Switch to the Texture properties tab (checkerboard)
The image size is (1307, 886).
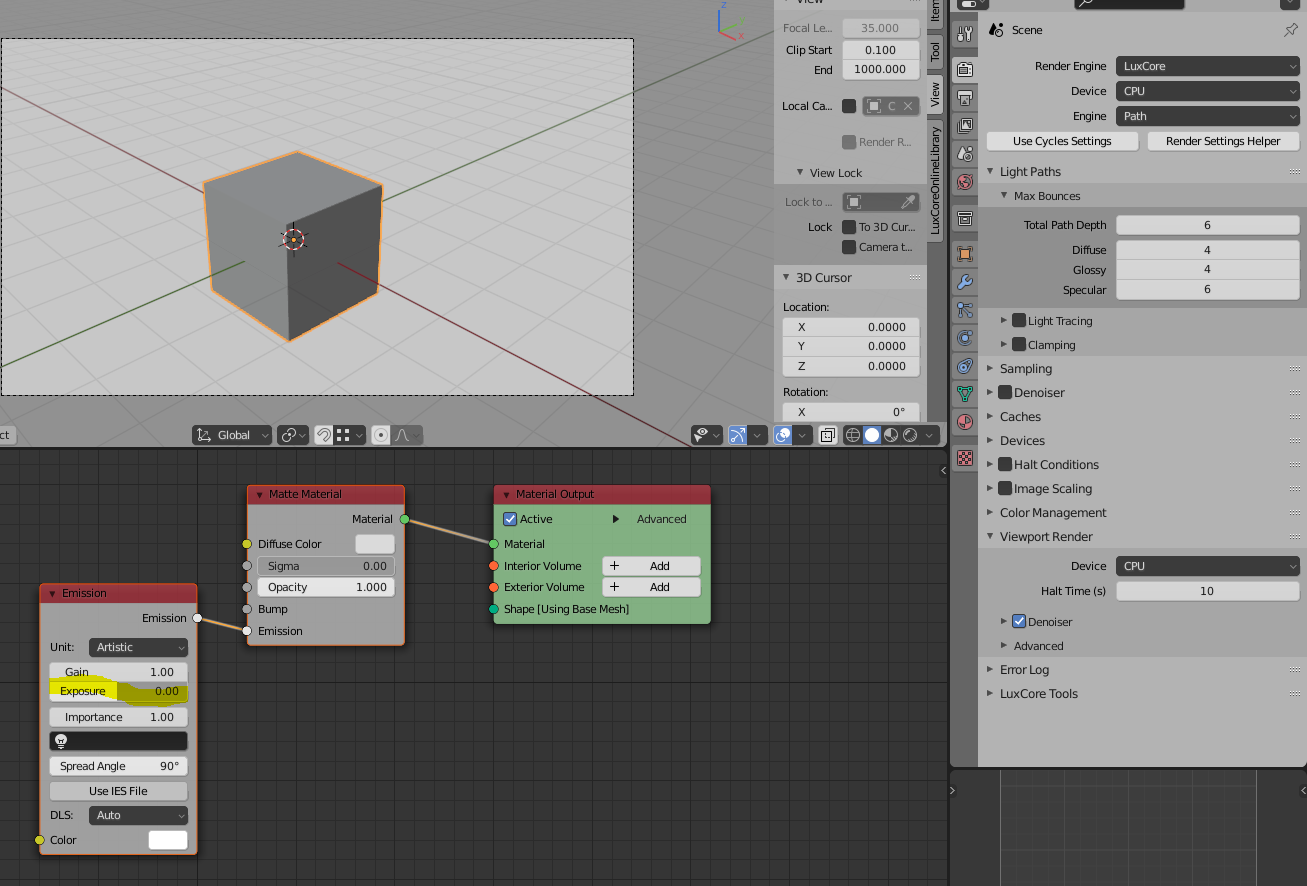[x=964, y=457]
